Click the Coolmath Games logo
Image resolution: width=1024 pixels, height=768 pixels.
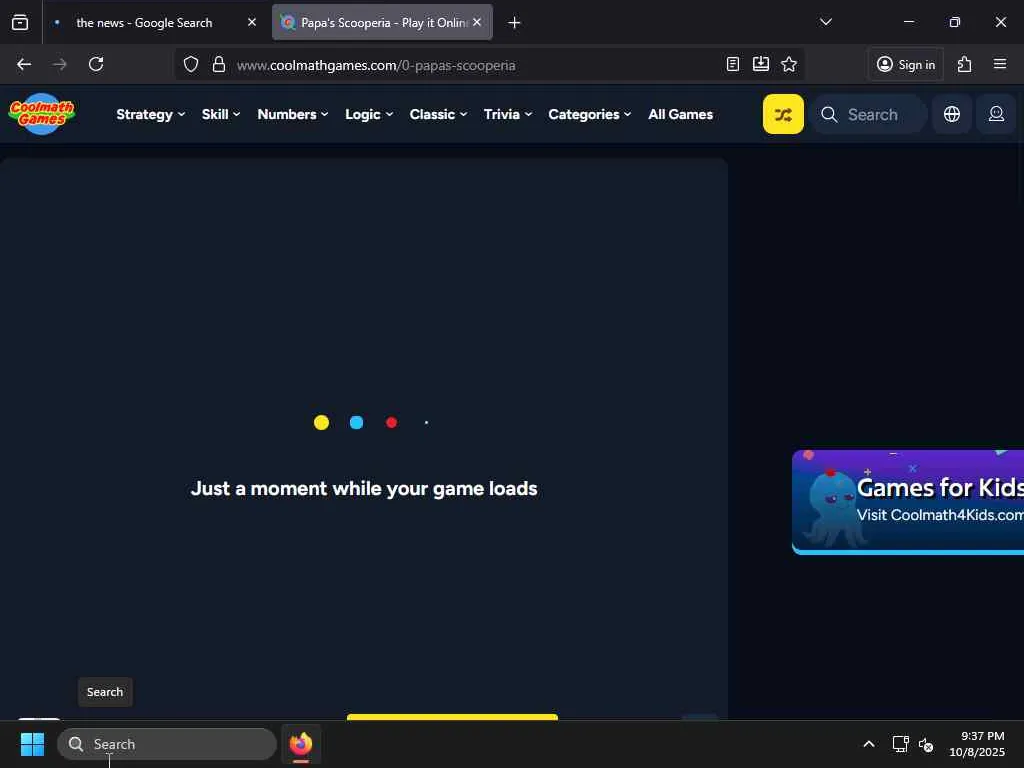tap(42, 114)
